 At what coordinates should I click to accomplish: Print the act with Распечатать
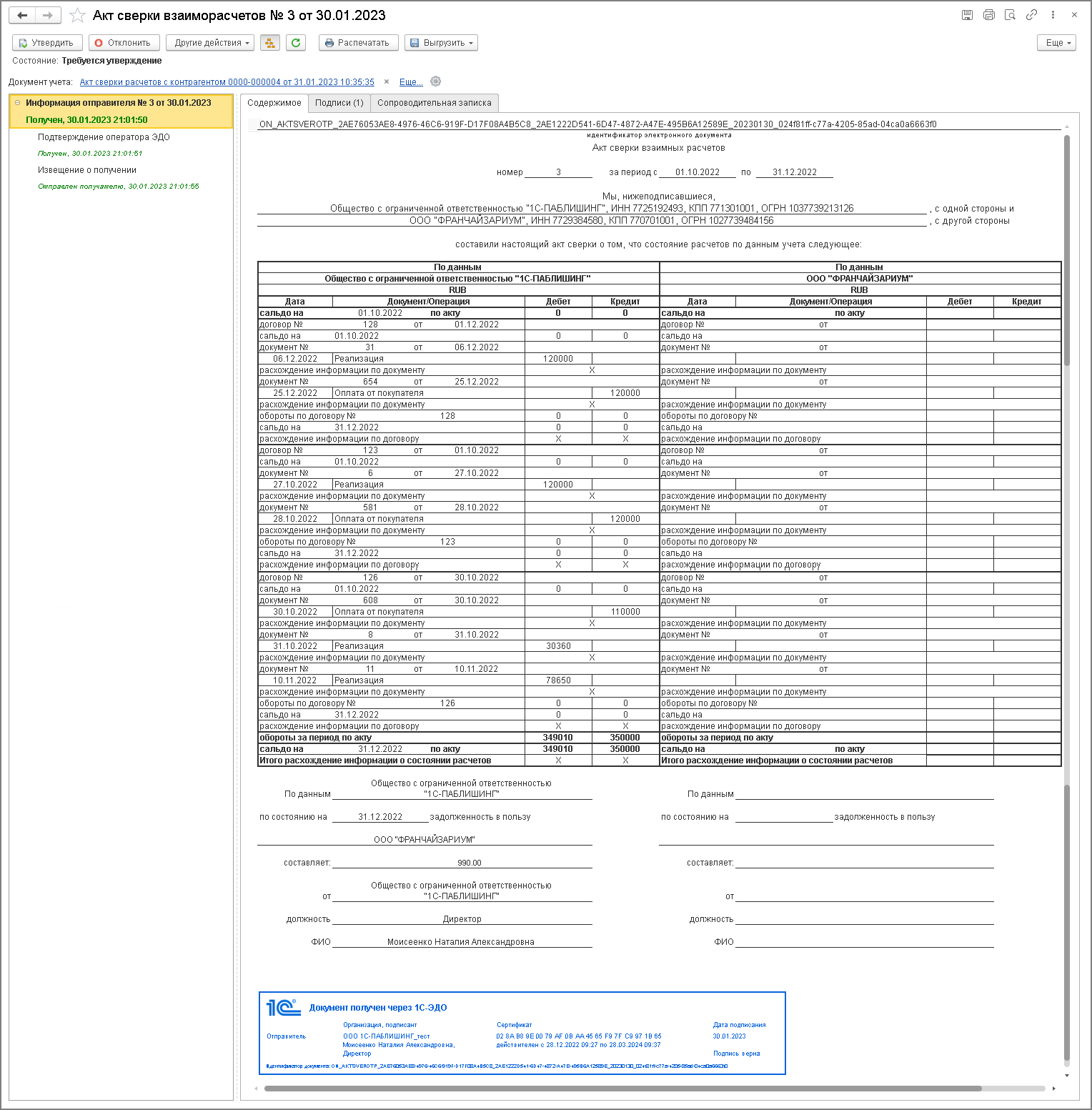click(x=358, y=43)
